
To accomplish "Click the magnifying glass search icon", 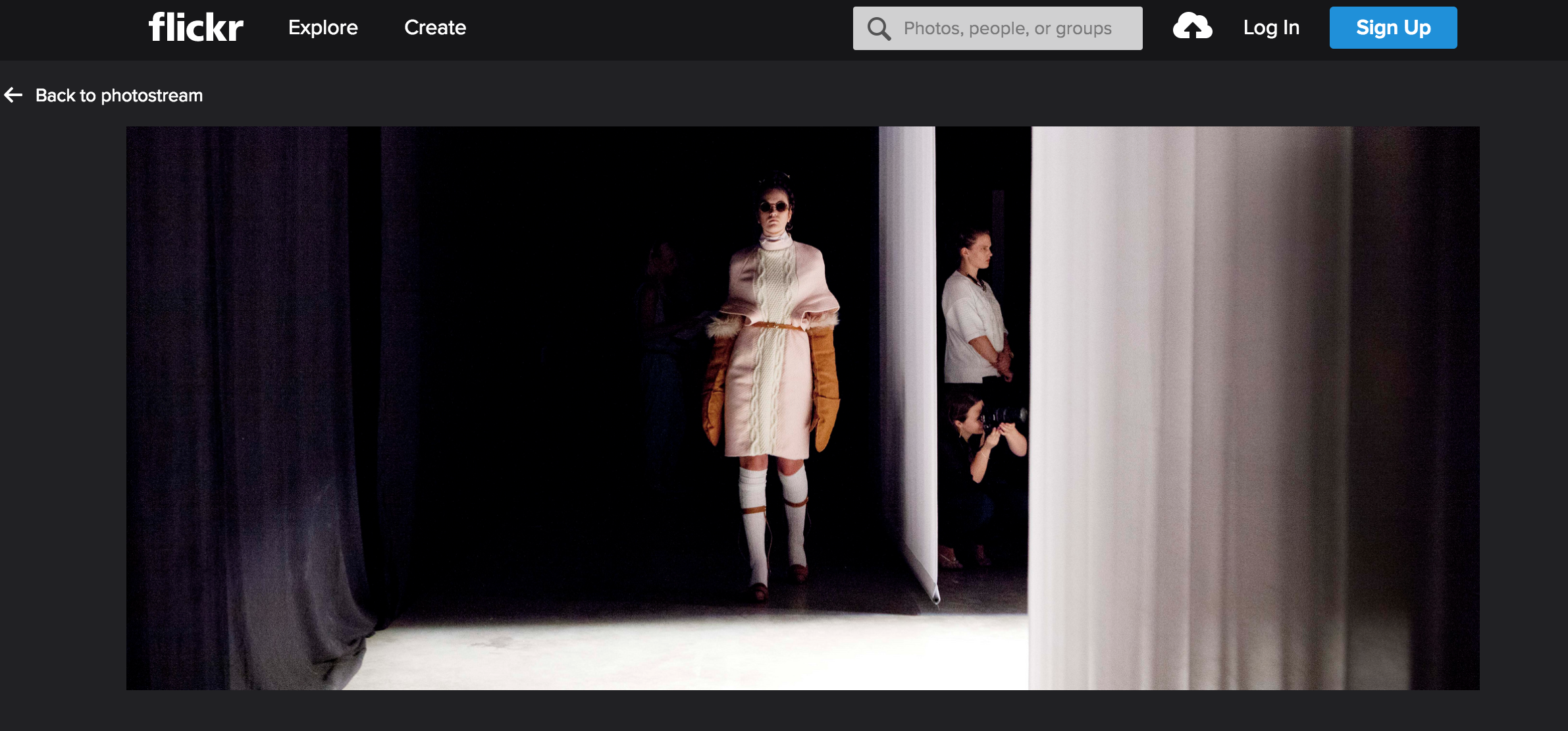I will pos(879,28).
